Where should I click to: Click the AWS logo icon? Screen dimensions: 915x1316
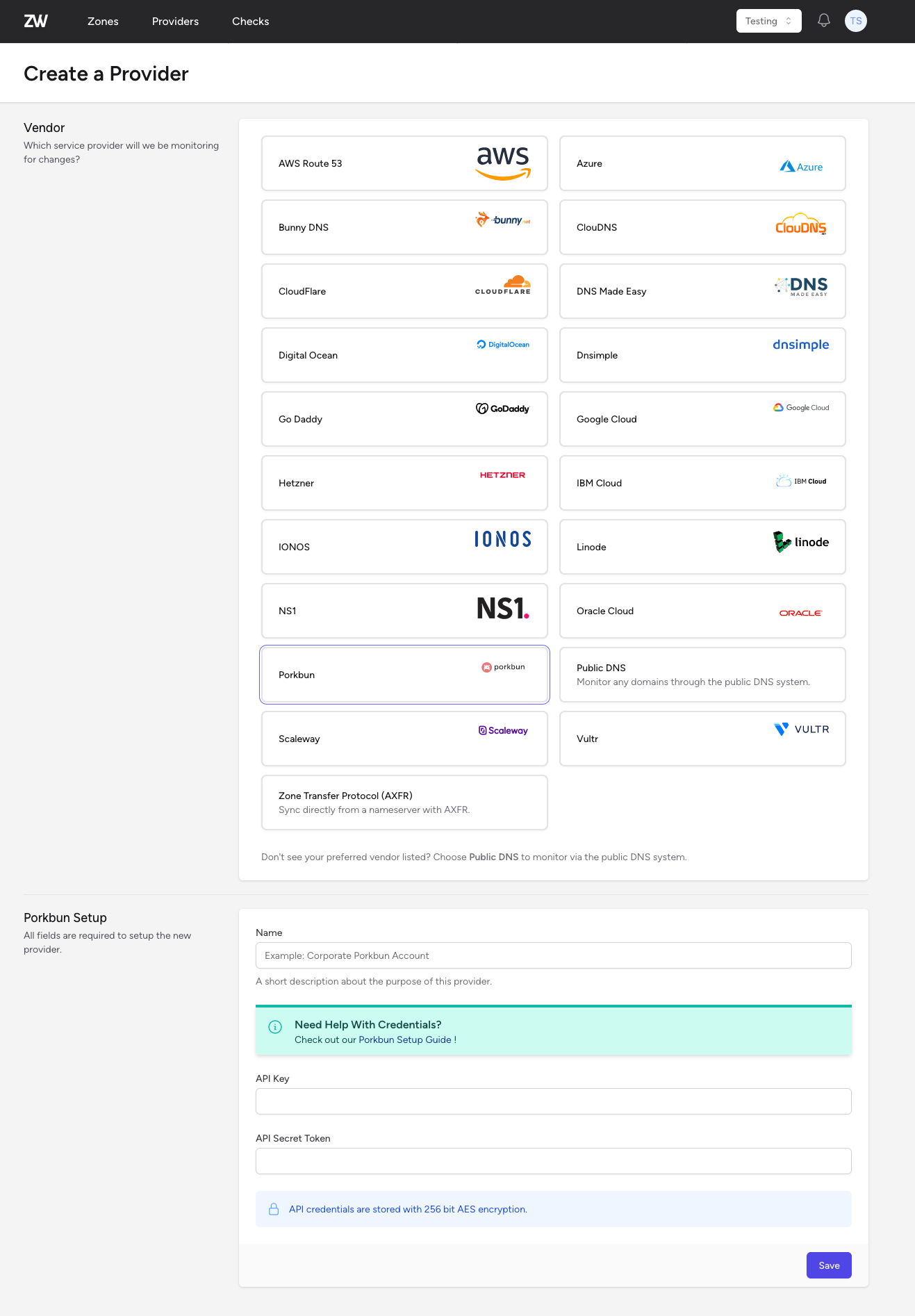tap(502, 163)
